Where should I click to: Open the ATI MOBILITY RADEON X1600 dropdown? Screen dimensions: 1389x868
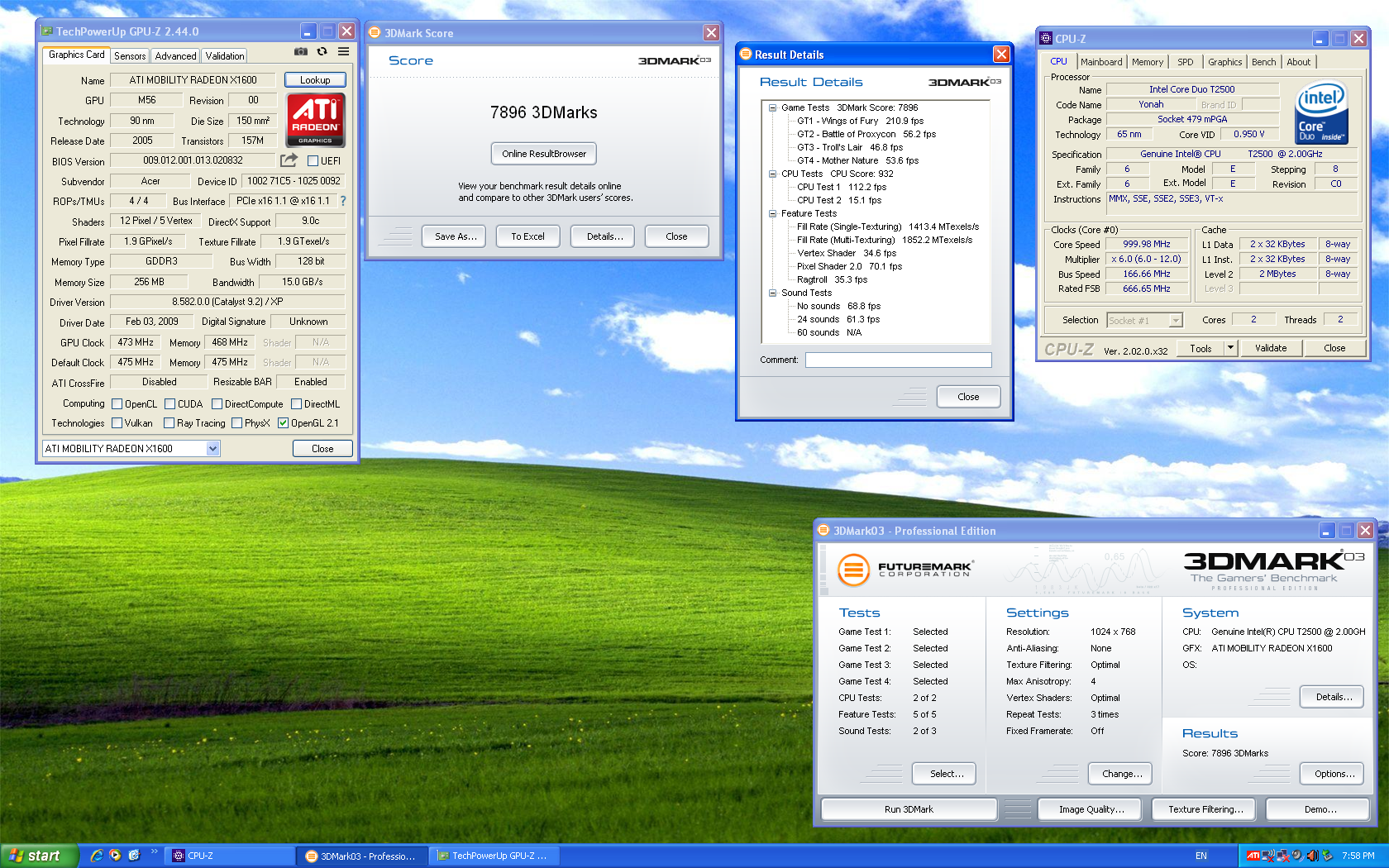[x=212, y=449]
